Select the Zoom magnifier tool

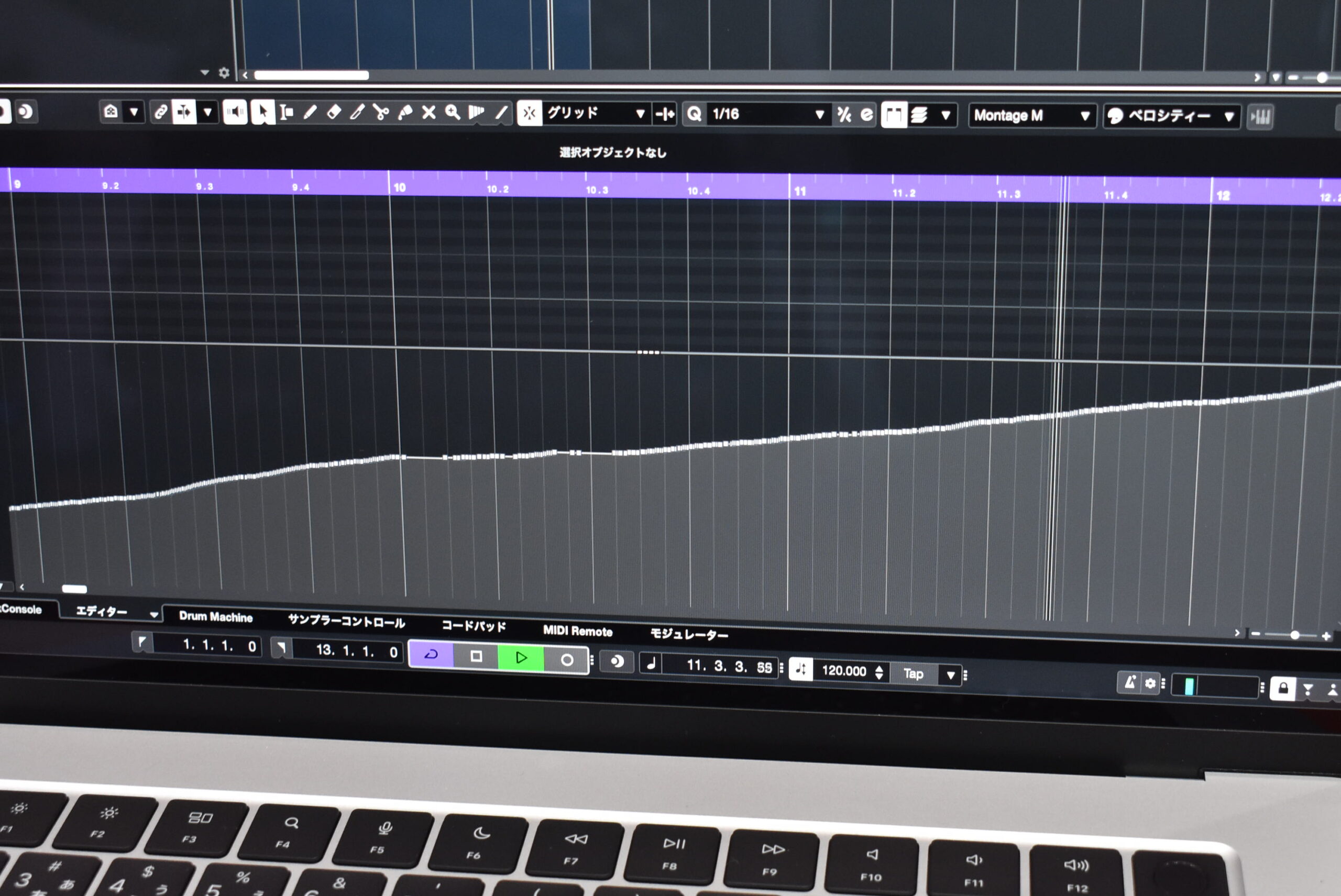pos(453,113)
